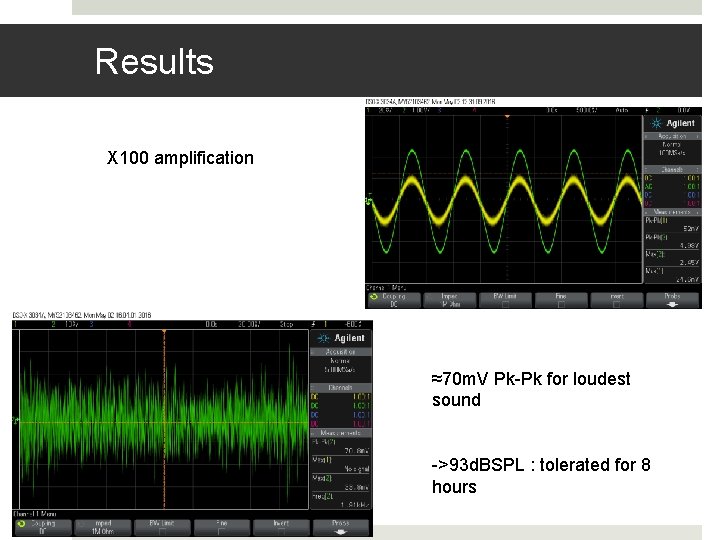This screenshot has width=720, height=540.
Task: Click the Agilent logo on the upper oscilloscope
Action: 672,123
